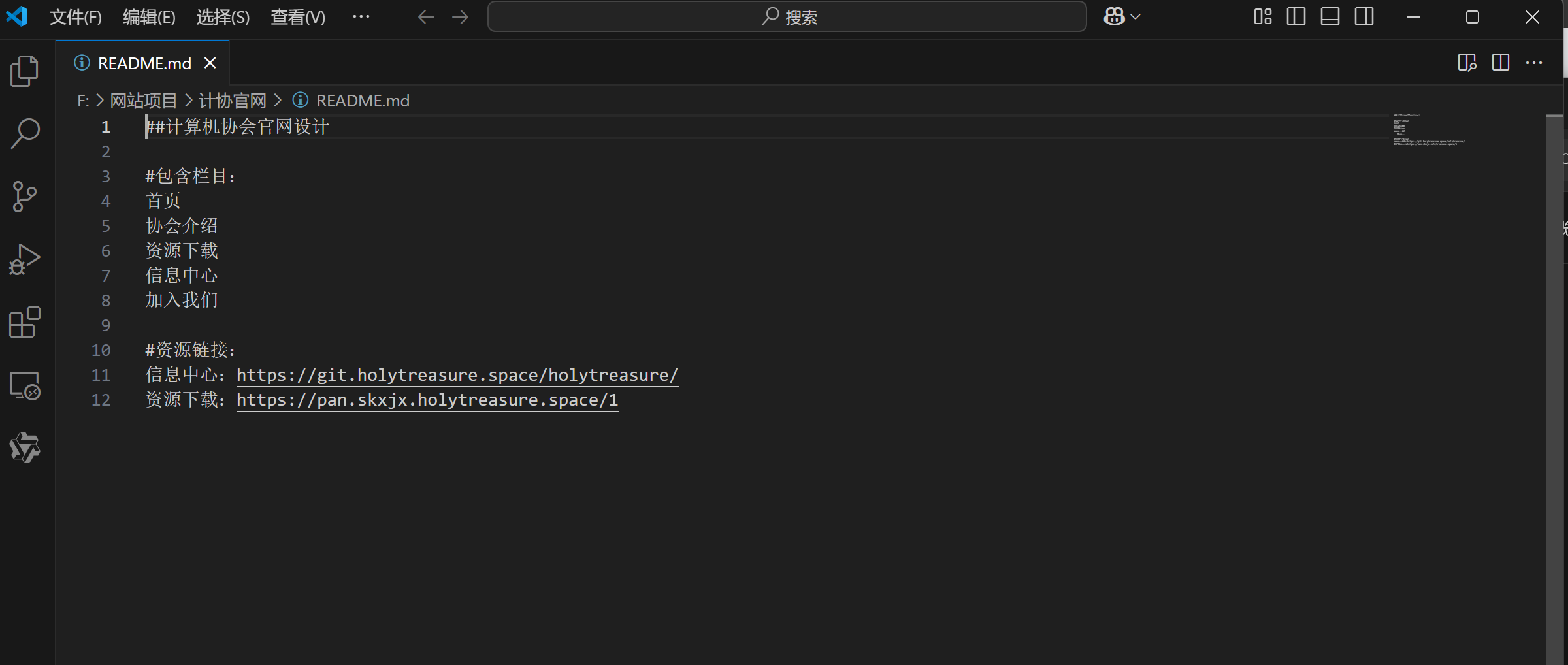This screenshot has width=1568, height=665.
Task: Open the 文件(F) menu
Action: coord(75,17)
